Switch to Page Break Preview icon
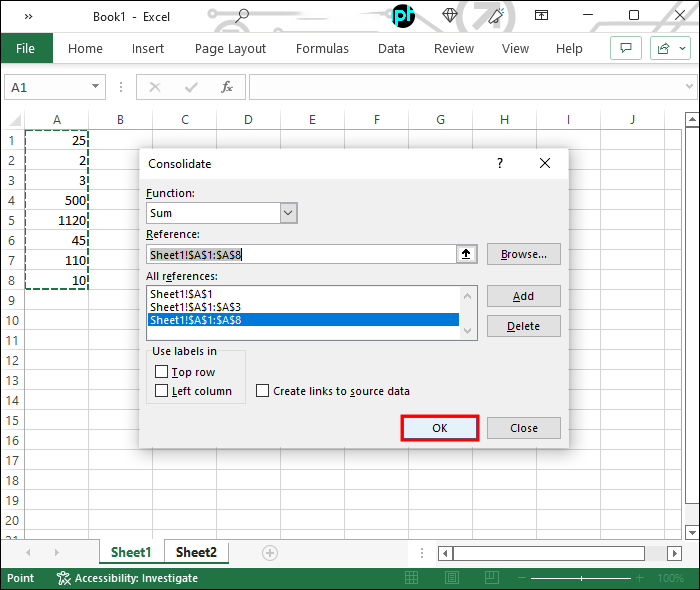Image resolution: width=700 pixels, height=590 pixels. pos(492,578)
